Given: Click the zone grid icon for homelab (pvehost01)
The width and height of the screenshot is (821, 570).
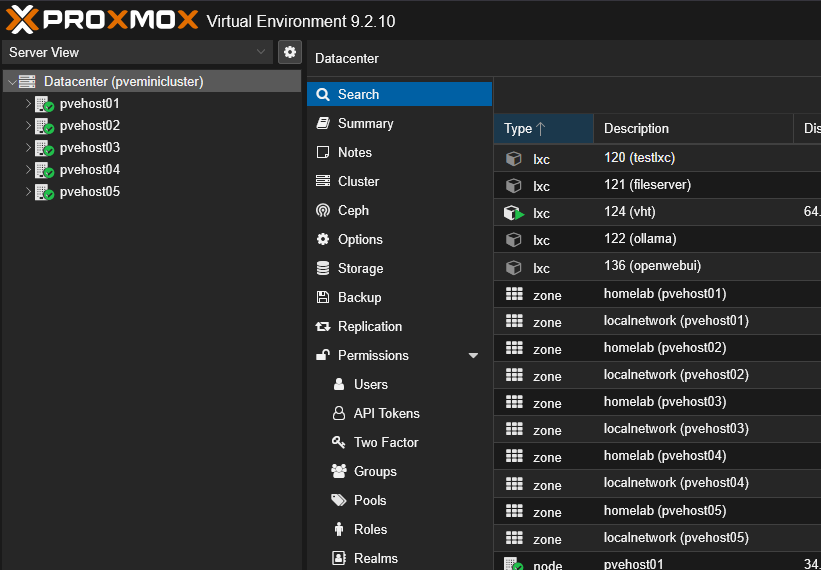Looking at the screenshot, I should pyautogui.click(x=514, y=294).
